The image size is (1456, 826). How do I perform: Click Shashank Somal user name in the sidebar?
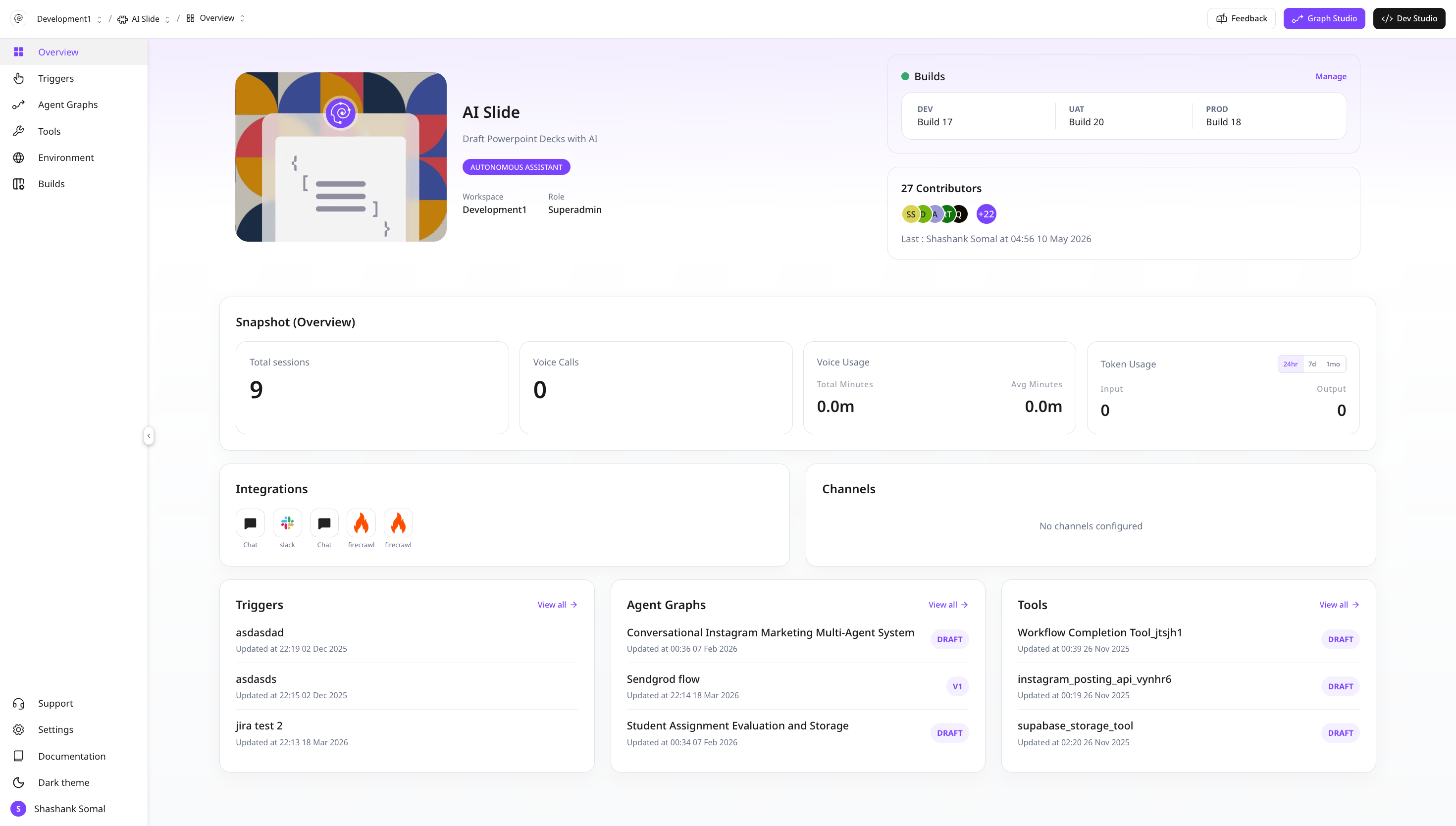[x=70, y=808]
